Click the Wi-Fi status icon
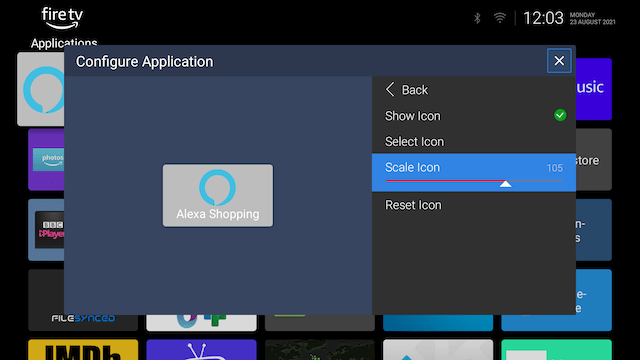This screenshot has width=640, height=360. point(500,18)
